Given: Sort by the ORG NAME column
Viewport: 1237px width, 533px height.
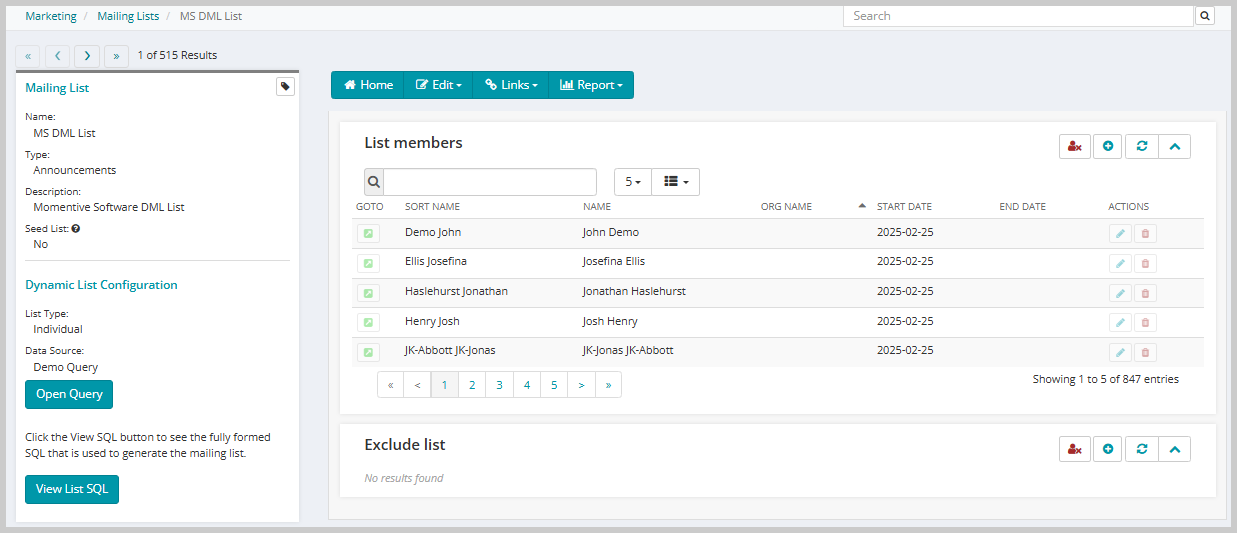Looking at the screenshot, I should [786, 207].
